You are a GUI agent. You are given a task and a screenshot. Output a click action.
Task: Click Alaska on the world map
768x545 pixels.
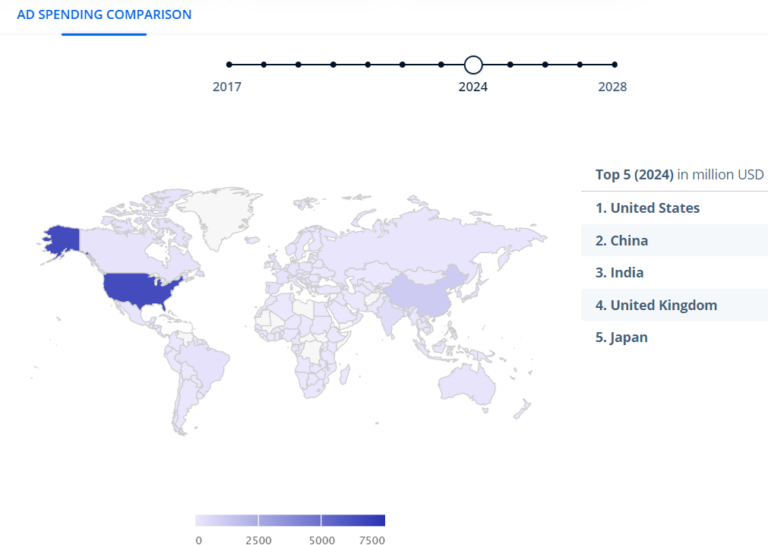62,238
